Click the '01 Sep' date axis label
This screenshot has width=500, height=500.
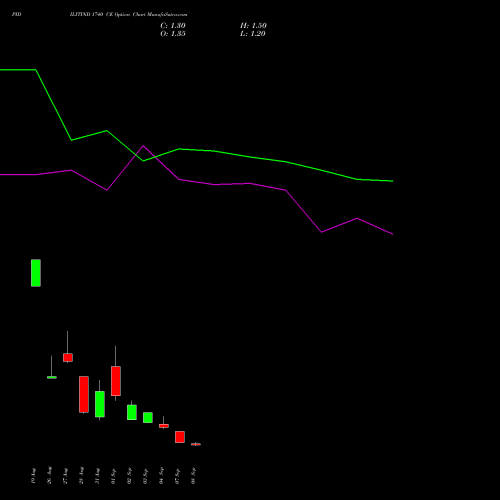tap(113, 476)
